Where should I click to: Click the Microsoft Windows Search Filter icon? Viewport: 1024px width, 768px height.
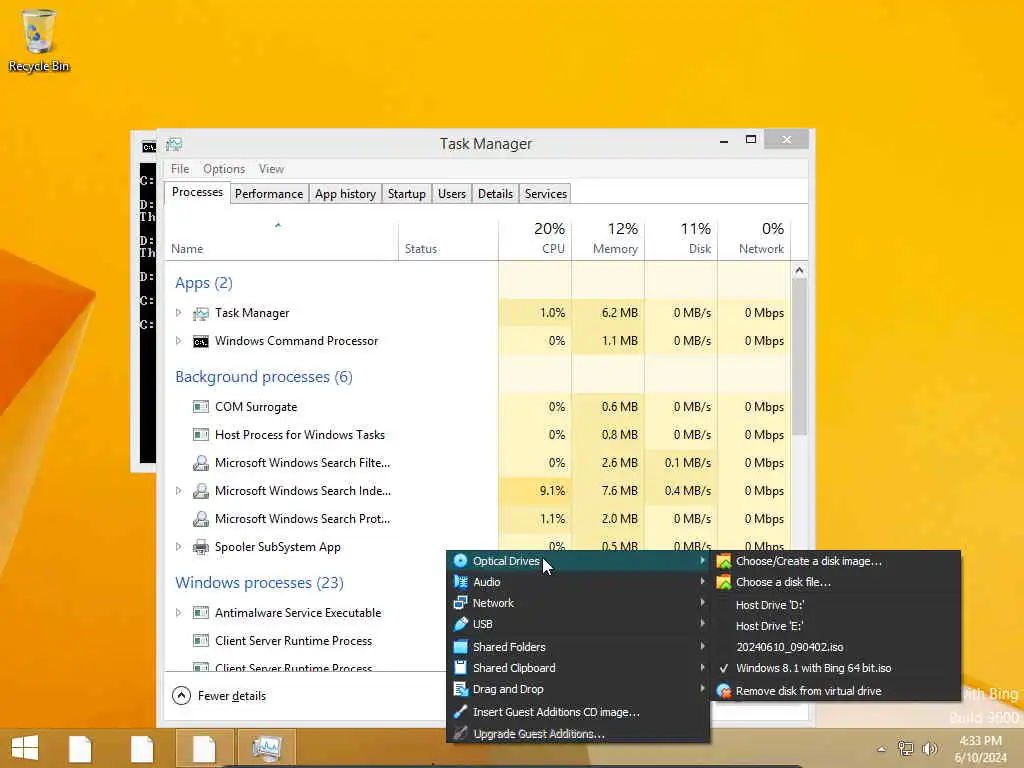click(200, 463)
